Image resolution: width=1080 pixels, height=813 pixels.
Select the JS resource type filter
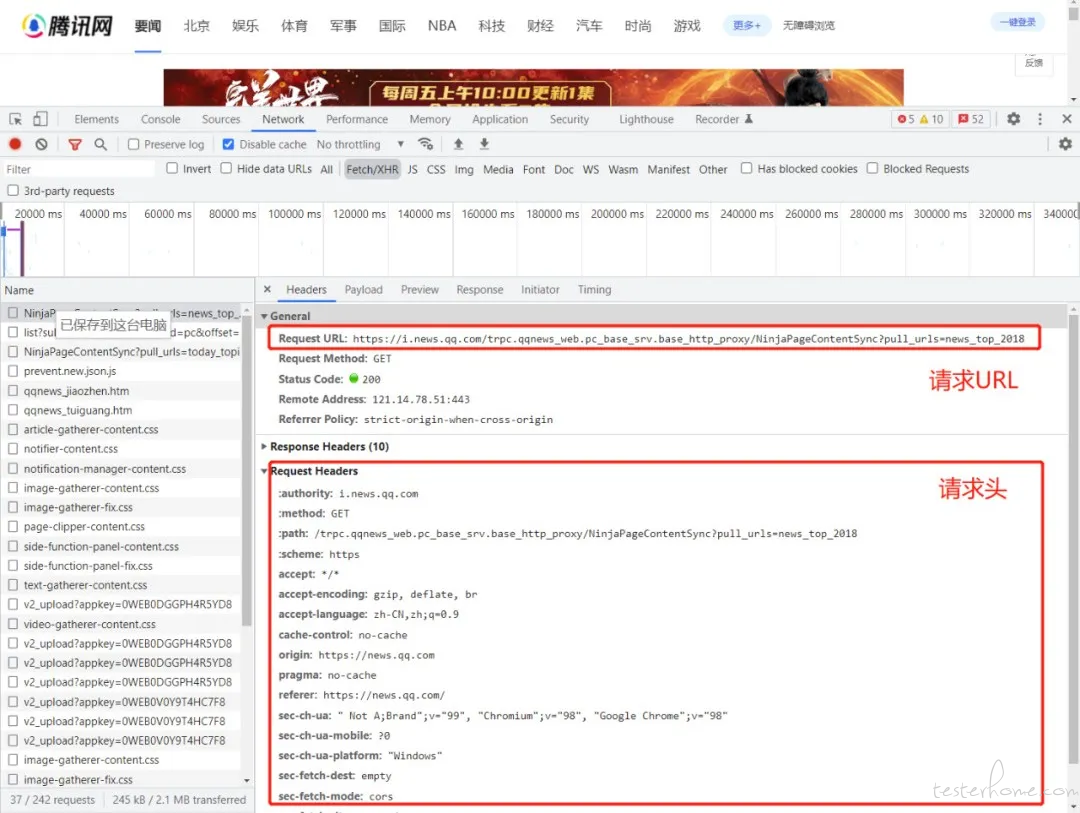(x=412, y=169)
